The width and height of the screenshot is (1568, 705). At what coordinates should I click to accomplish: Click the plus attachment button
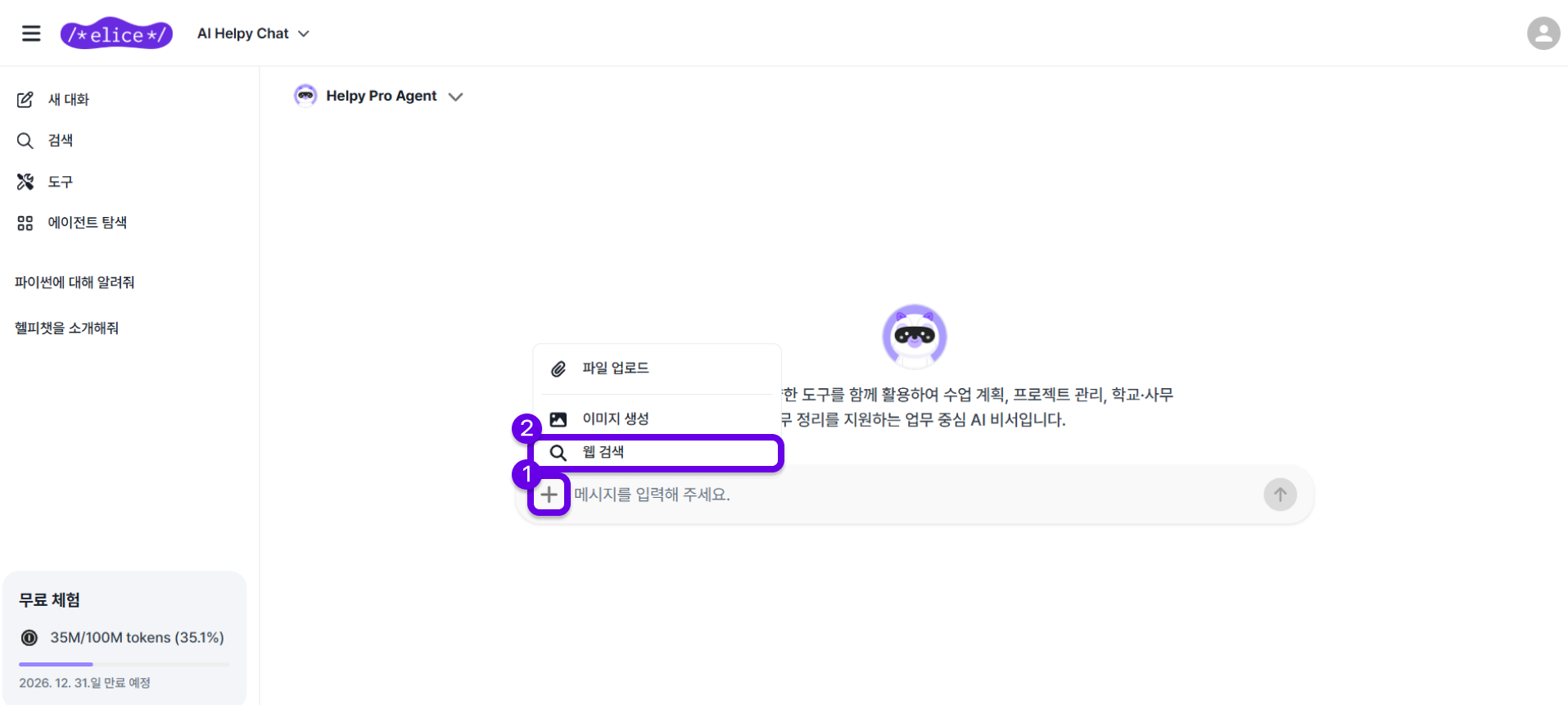coord(549,495)
